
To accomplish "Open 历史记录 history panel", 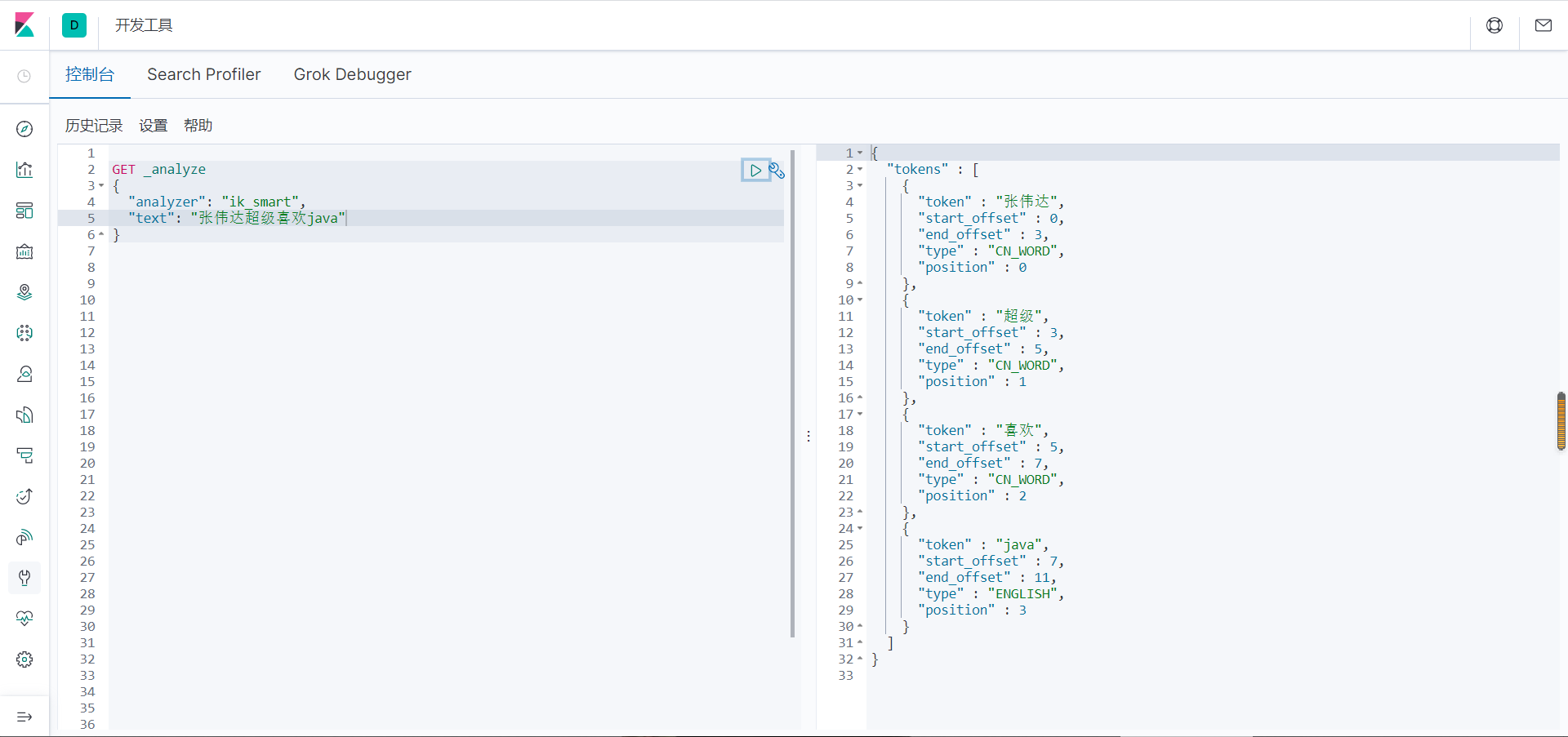I will pos(94,125).
